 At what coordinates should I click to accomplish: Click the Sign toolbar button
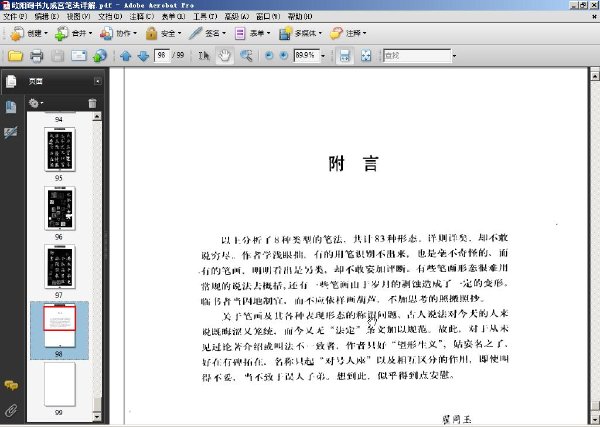click(x=207, y=34)
